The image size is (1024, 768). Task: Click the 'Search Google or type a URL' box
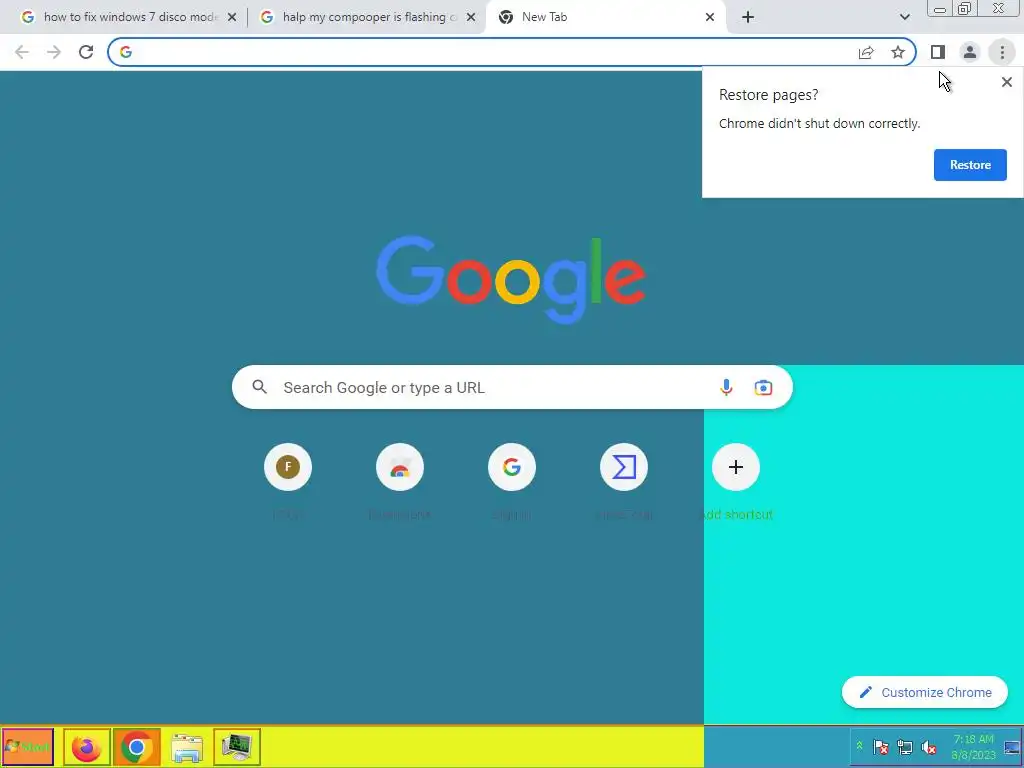tap(512, 387)
